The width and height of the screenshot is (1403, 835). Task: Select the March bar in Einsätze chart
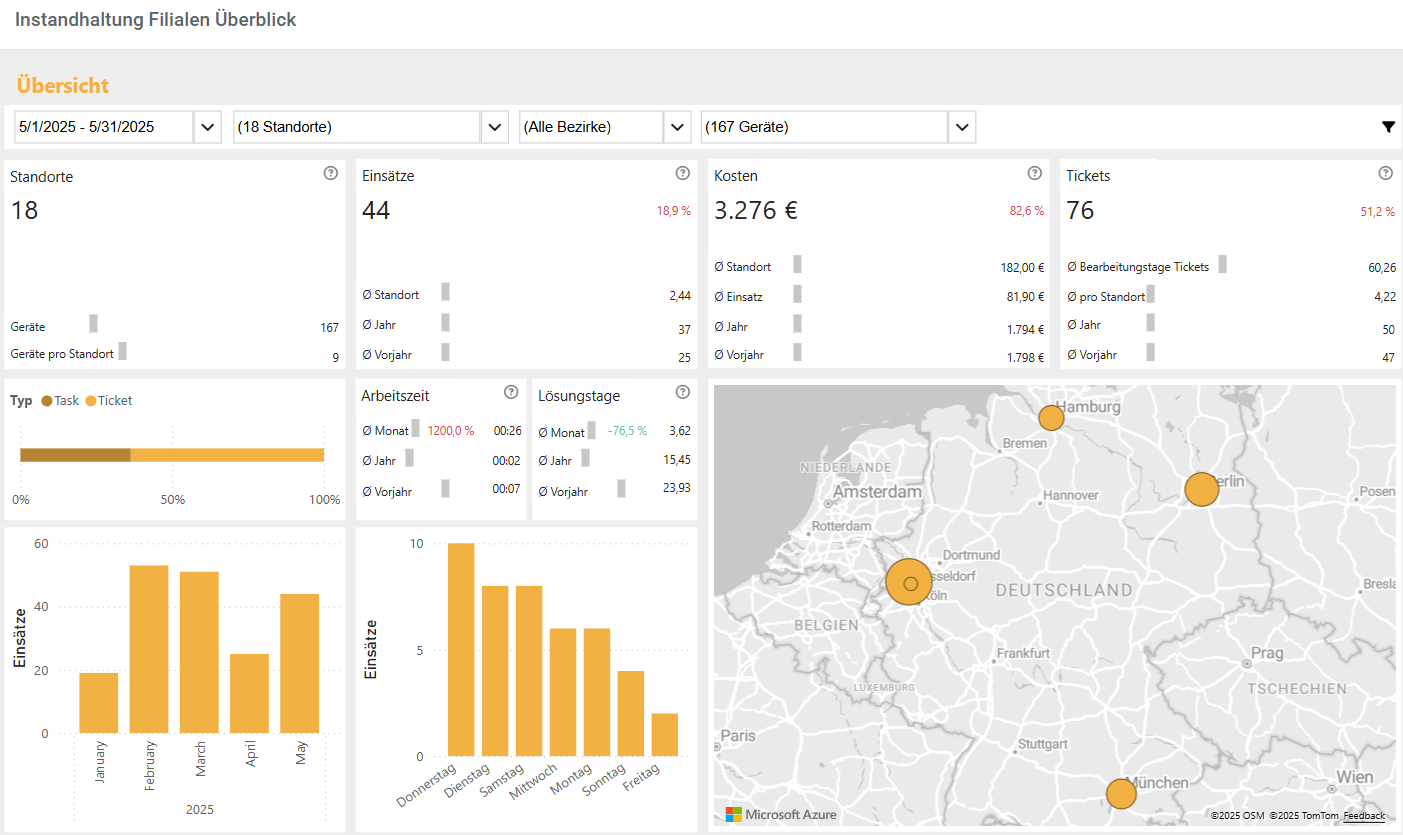tap(199, 652)
